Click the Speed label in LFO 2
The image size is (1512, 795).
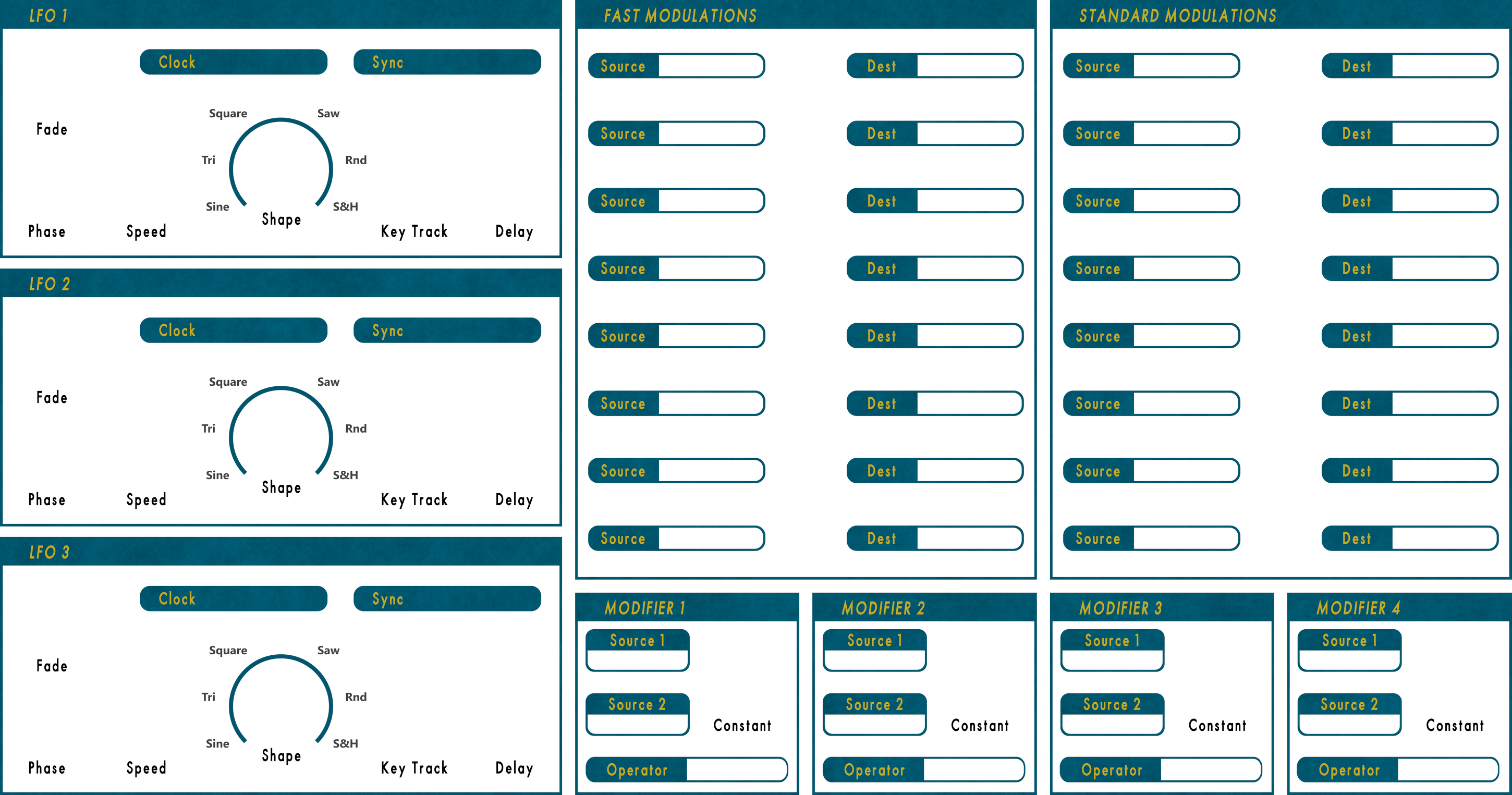(146, 500)
